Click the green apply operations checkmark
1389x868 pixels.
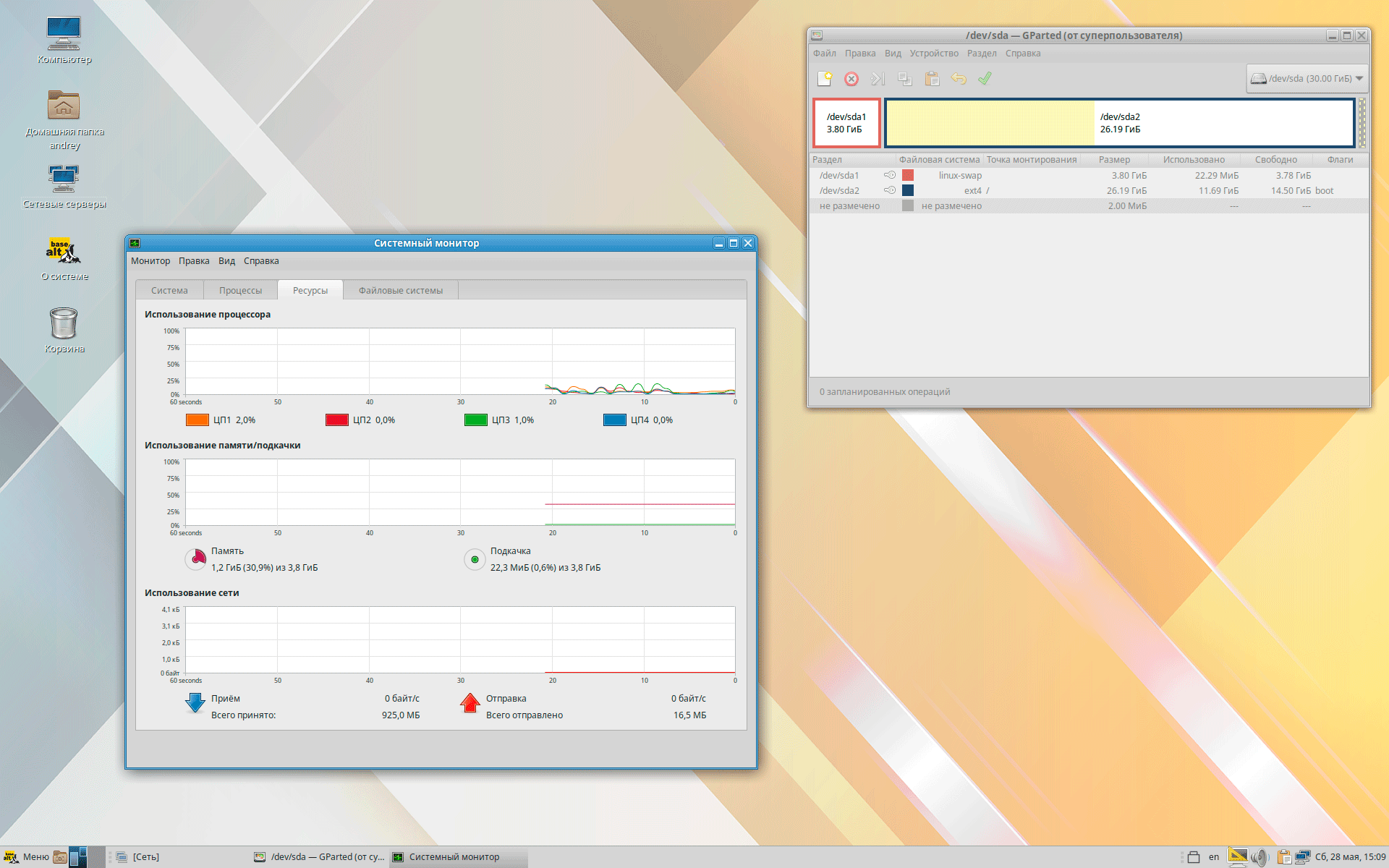pyautogui.click(x=985, y=78)
